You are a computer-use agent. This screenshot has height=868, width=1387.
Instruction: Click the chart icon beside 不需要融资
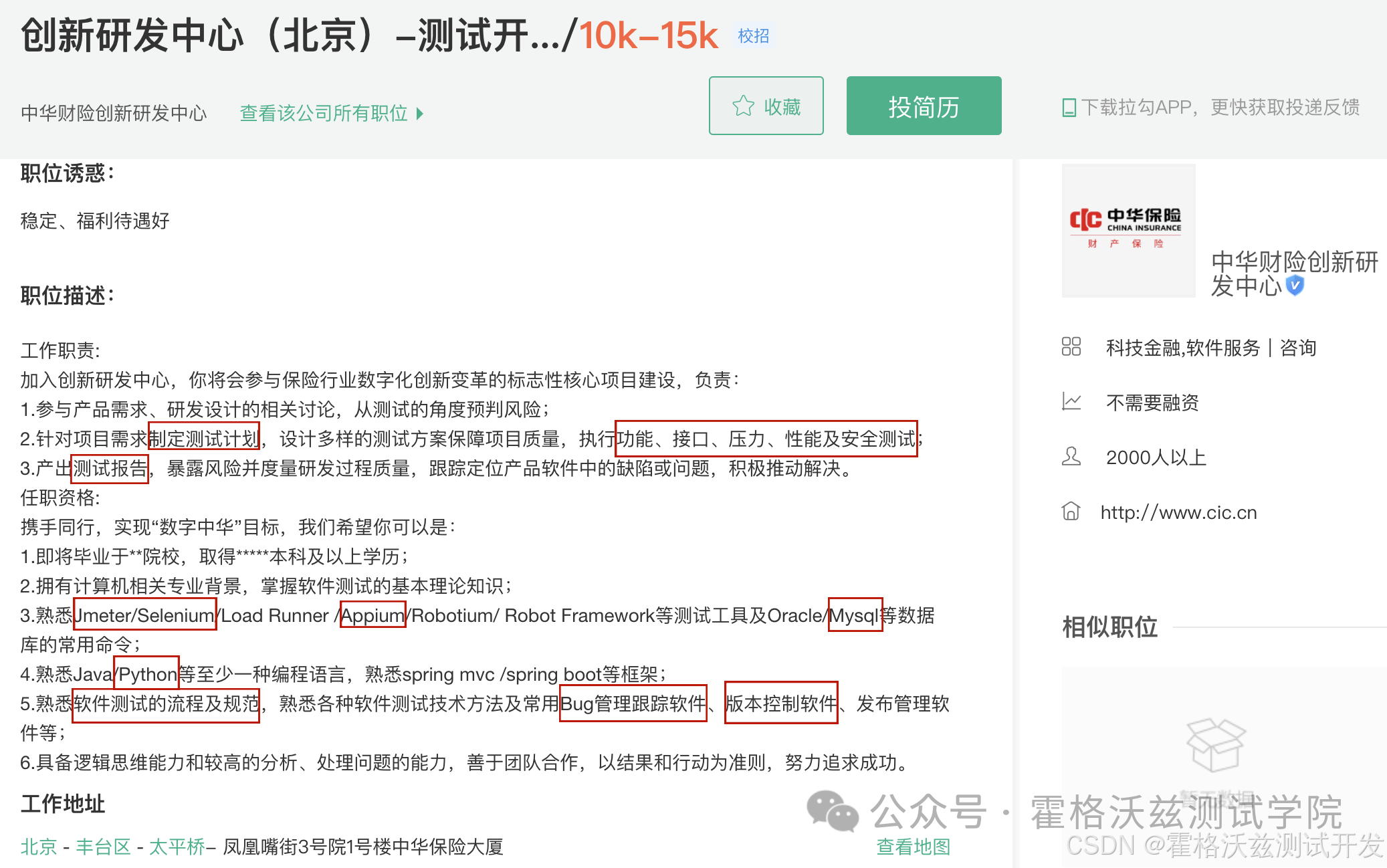[1071, 401]
